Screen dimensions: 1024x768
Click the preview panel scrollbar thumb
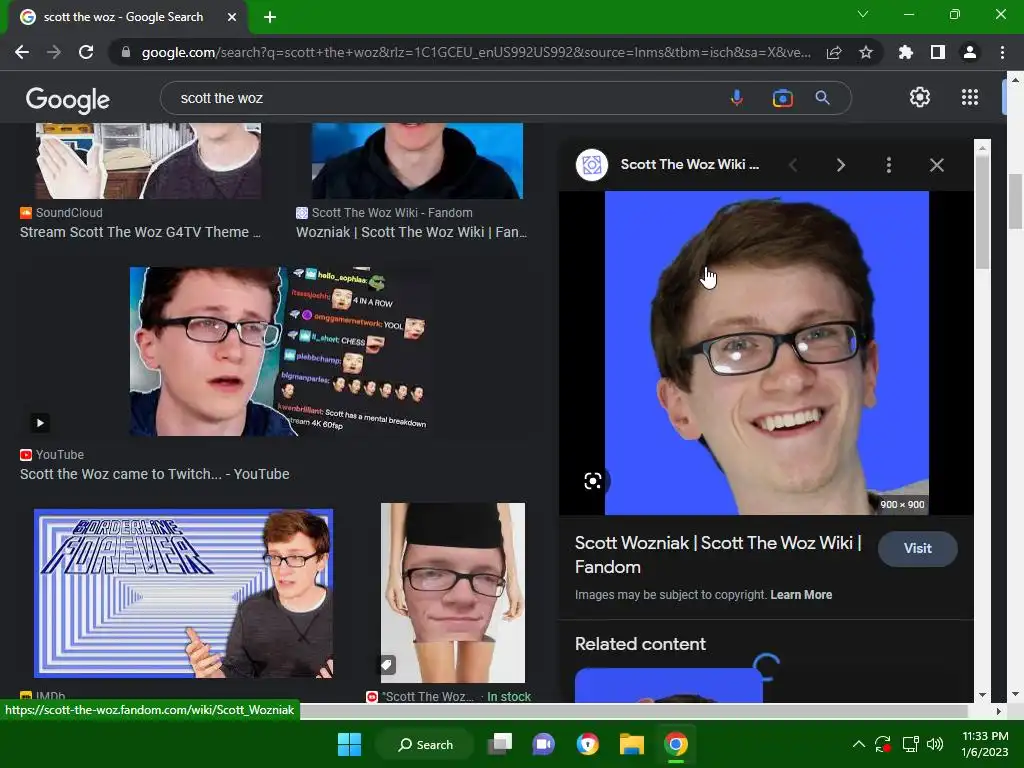click(982, 211)
